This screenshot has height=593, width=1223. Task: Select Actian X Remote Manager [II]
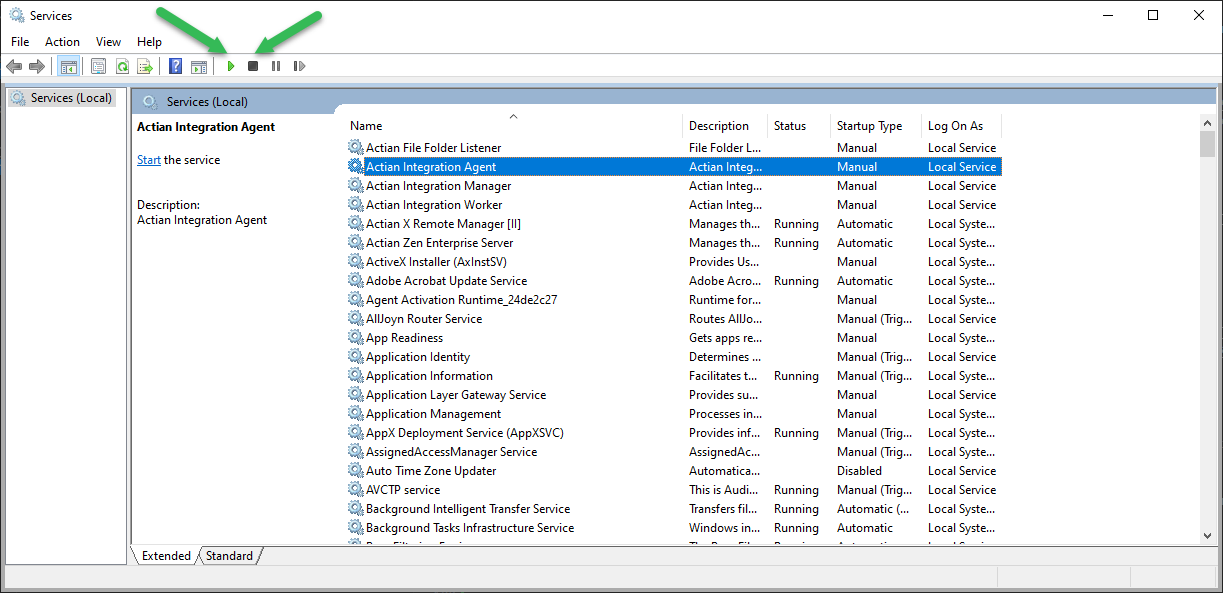click(x=443, y=224)
